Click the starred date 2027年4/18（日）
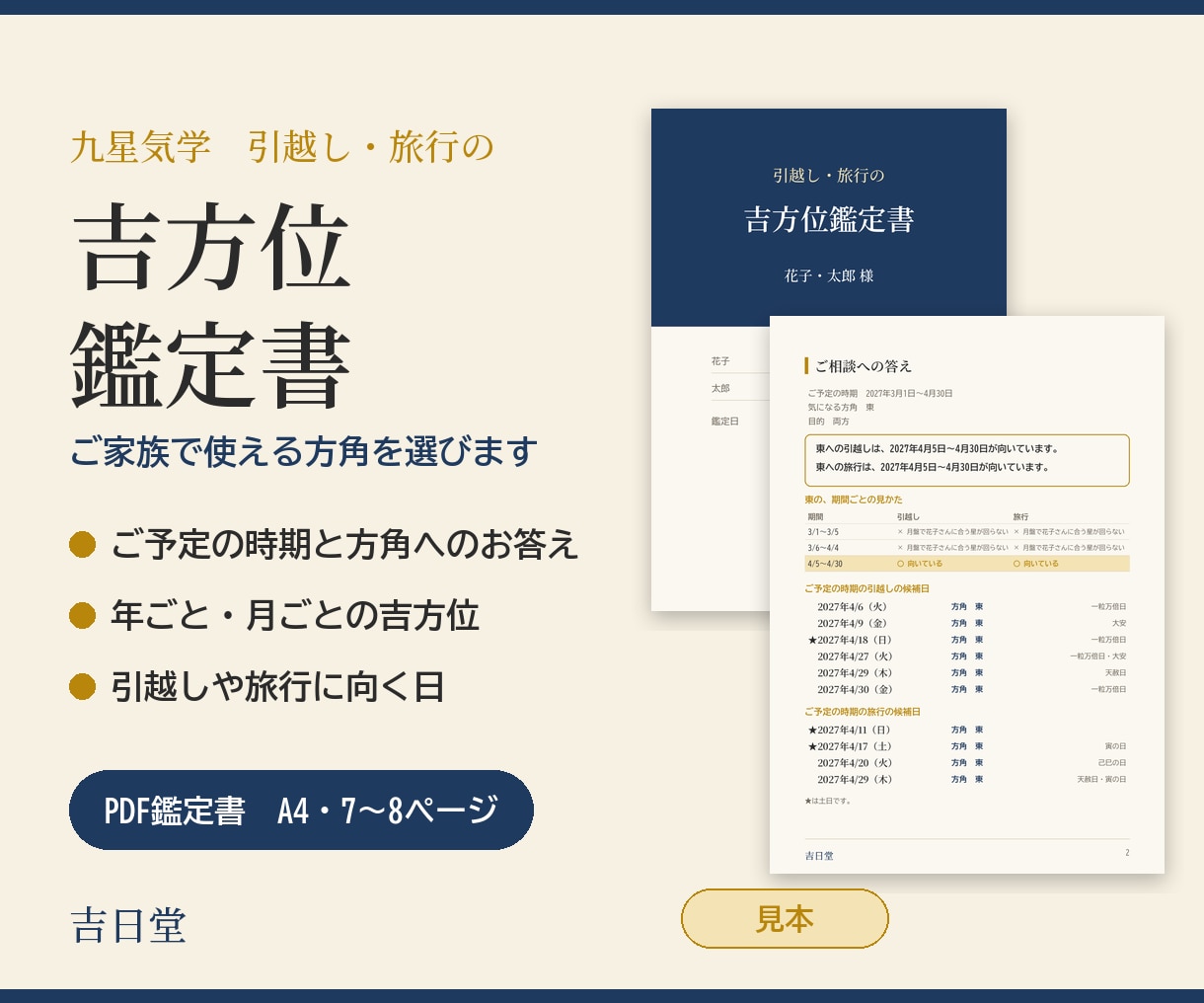The image size is (1204, 1003). tap(850, 640)
